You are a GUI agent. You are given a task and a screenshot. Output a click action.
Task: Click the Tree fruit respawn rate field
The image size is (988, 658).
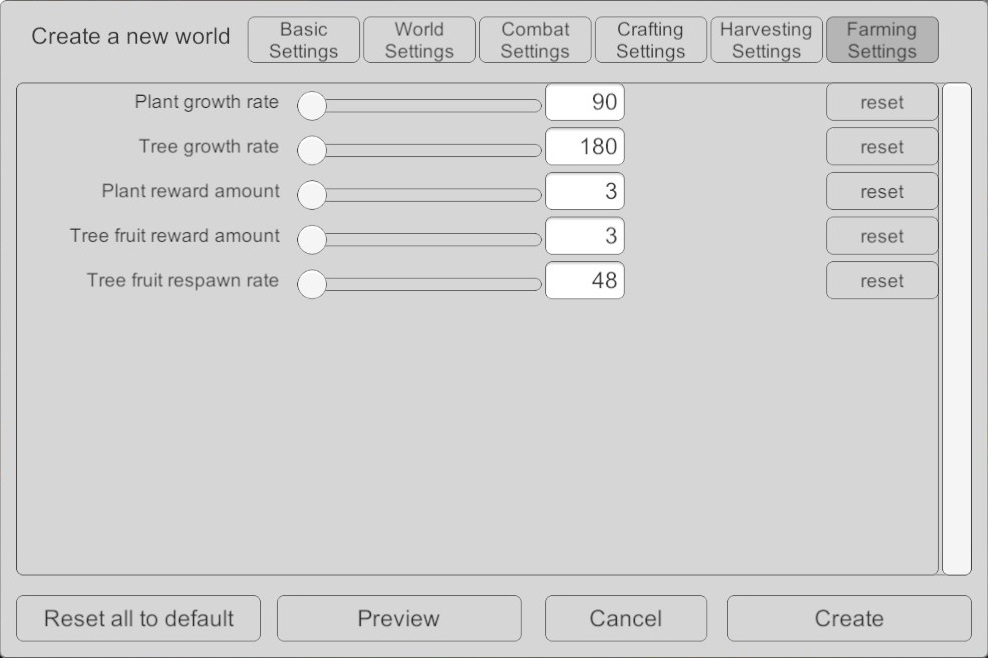pos(585,281)
